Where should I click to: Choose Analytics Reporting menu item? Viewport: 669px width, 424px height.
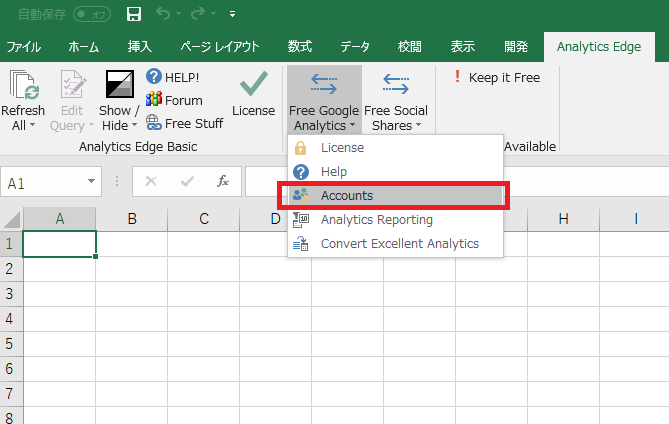tap(396, 220)
